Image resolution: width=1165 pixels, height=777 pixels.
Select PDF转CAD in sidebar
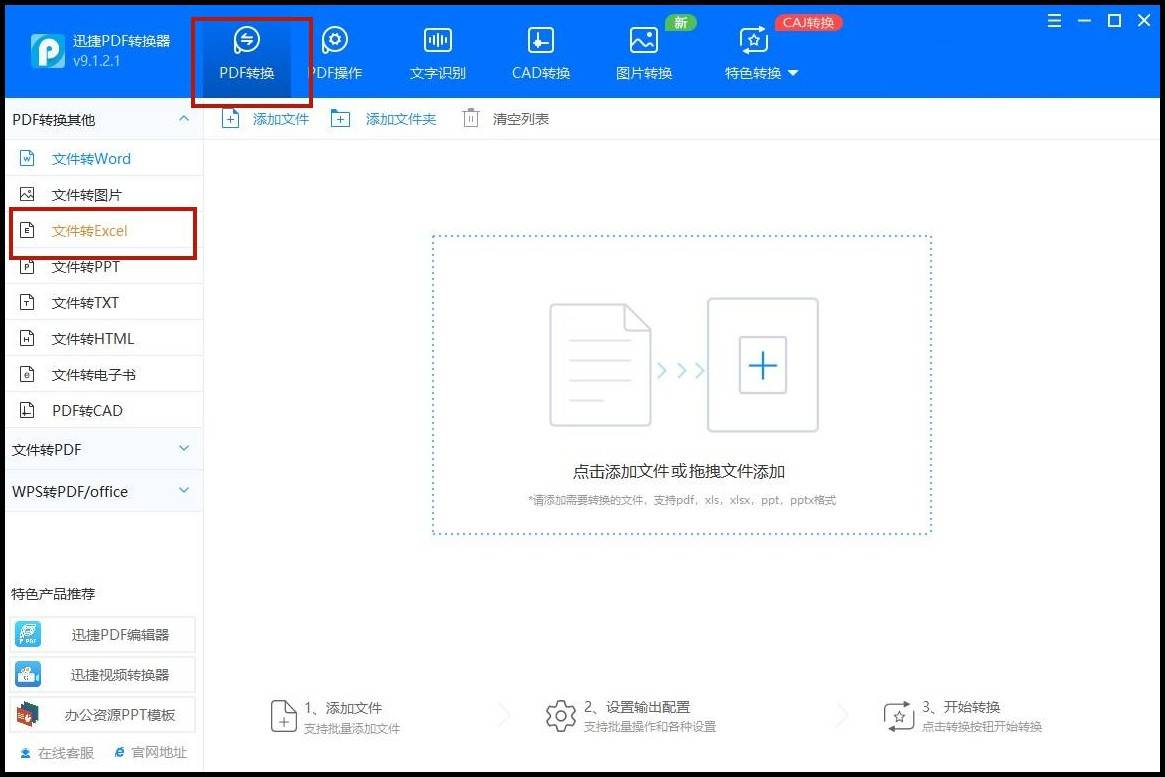click(x=104, y=410)
